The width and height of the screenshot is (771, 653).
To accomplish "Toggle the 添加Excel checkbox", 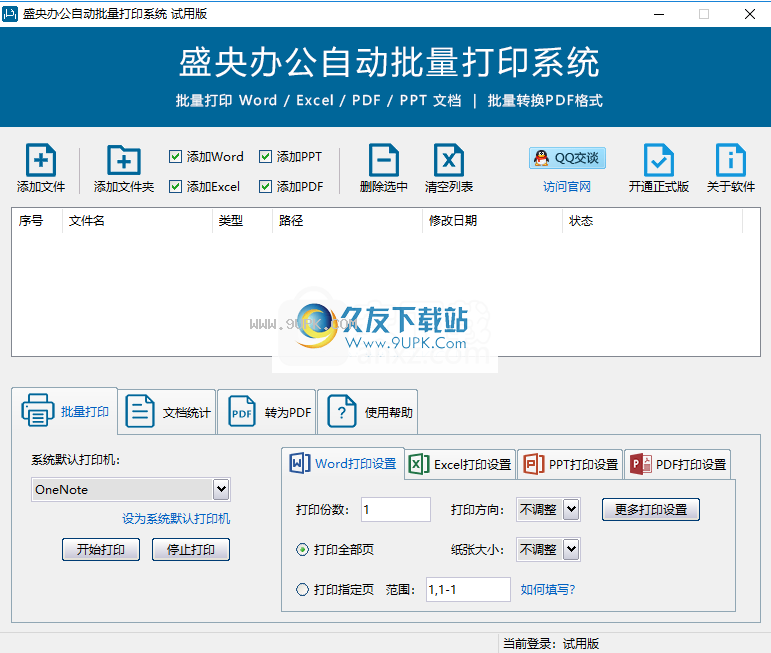I will (175, 186).
